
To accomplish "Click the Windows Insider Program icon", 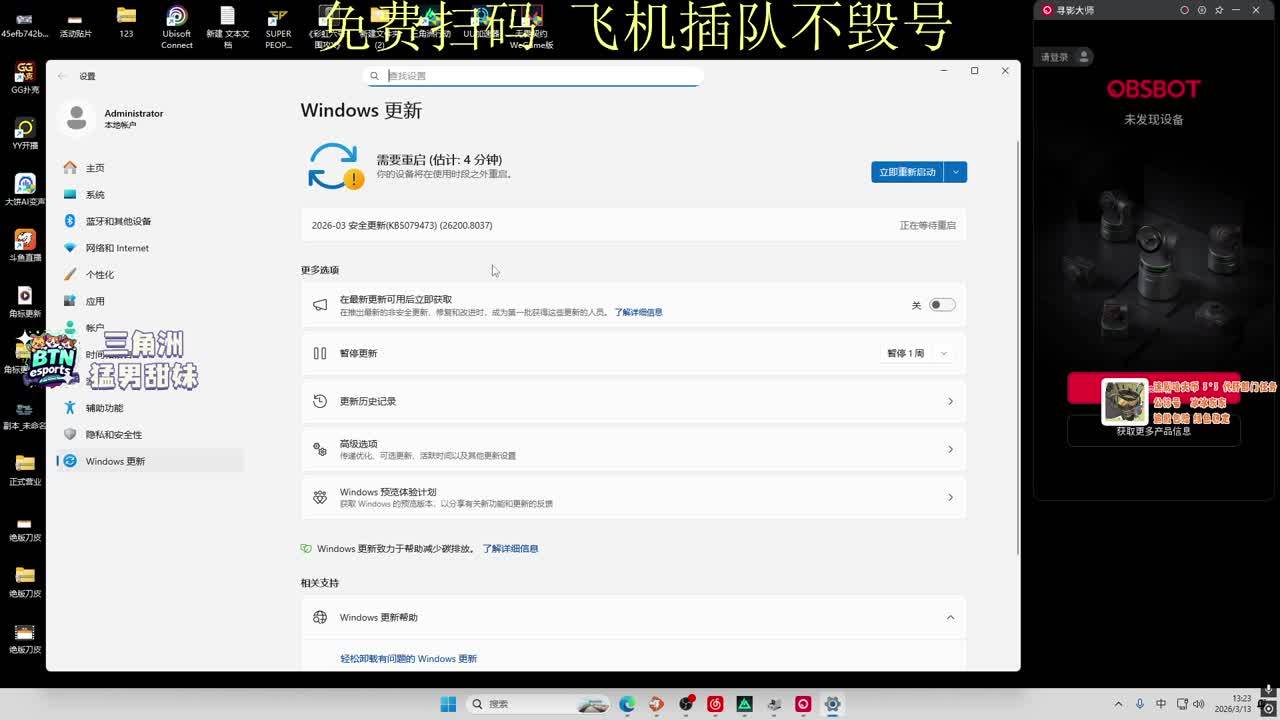I will pos(320,497).
